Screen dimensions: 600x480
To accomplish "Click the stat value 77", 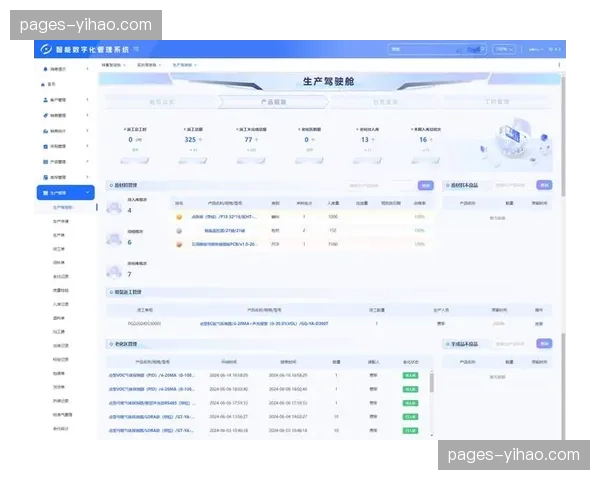I will [x=248, y=140].
